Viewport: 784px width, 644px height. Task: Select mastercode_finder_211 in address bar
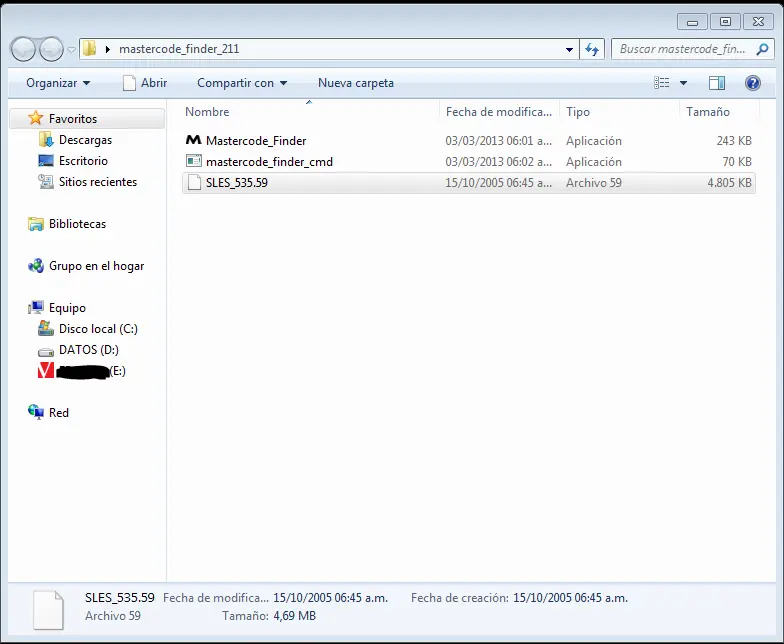179,49
